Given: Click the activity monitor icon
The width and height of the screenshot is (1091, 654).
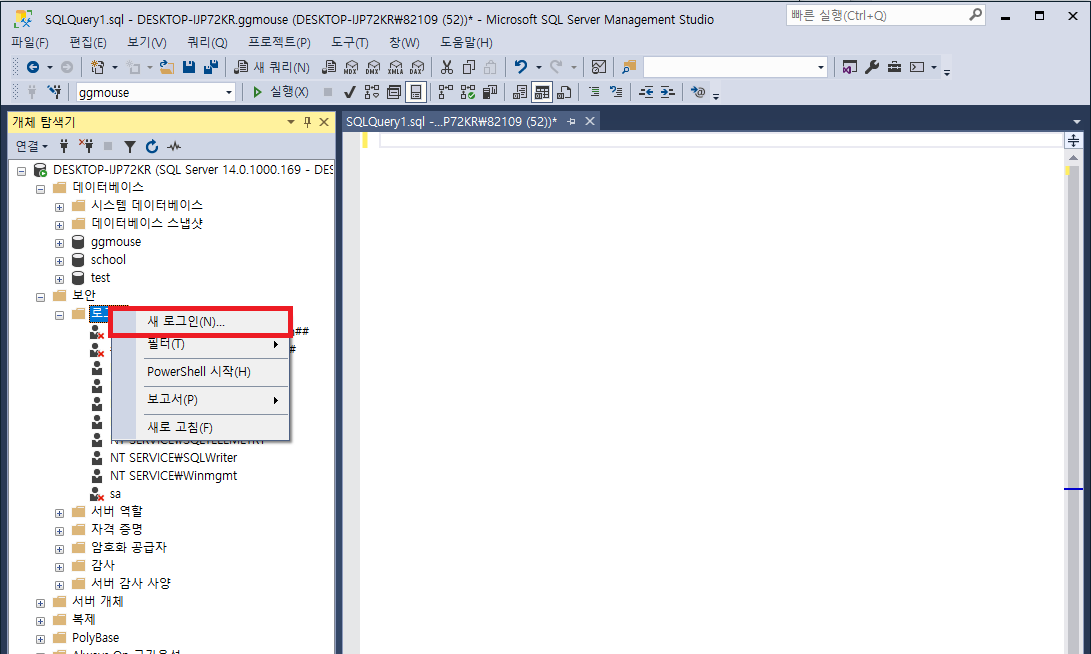Looking at the screenshot, I should coord(598,67).
